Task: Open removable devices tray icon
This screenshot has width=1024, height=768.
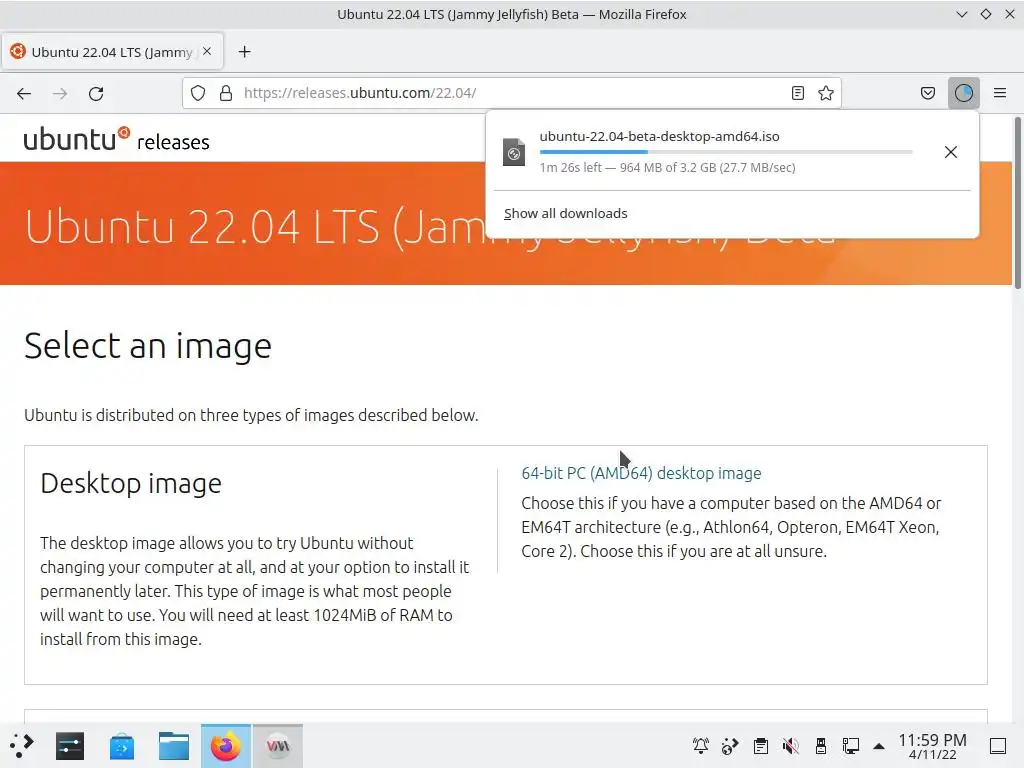Action: point(821,745)
